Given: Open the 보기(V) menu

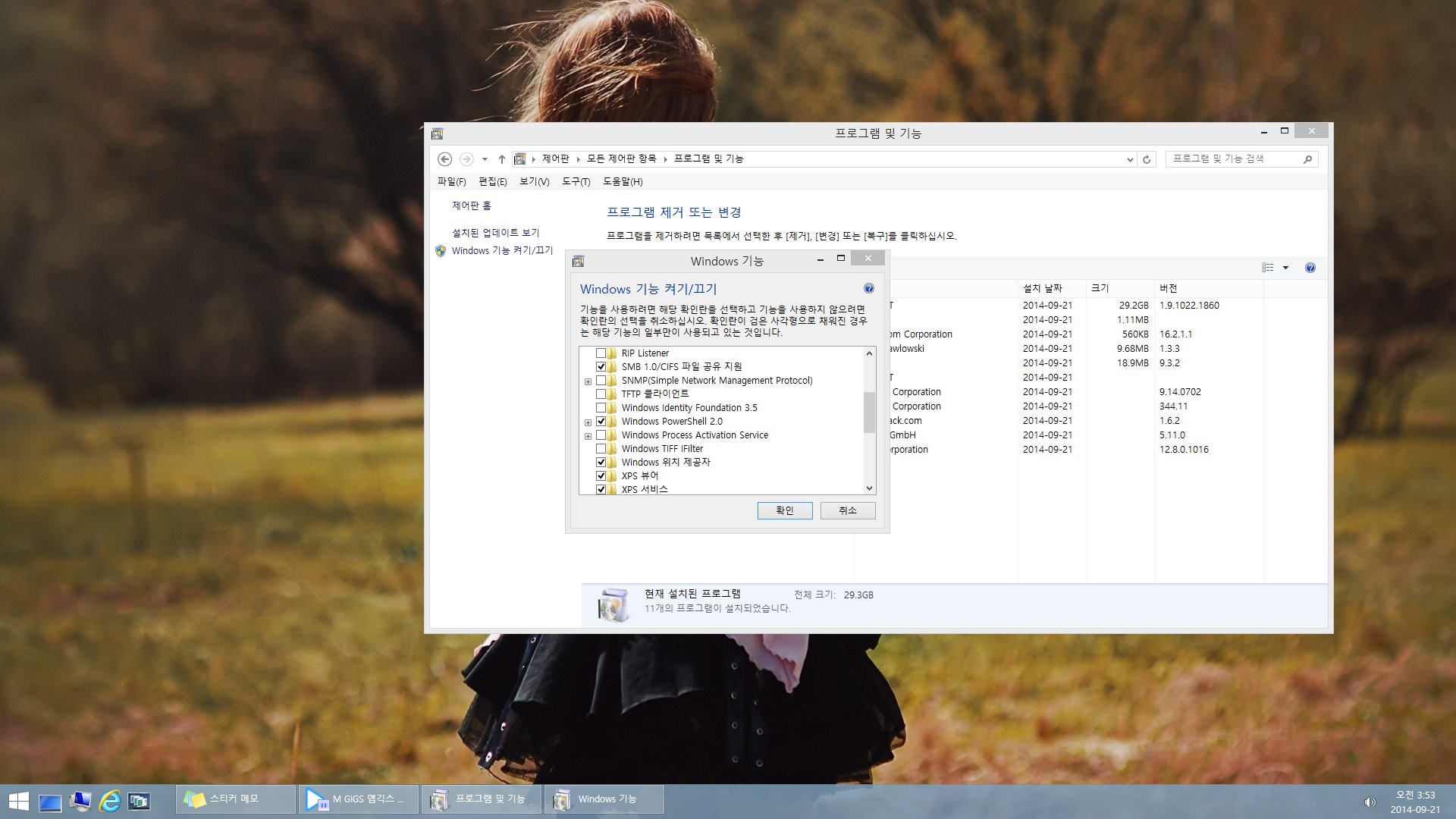Looking at the screenshot, I should (x=534, y=182).
